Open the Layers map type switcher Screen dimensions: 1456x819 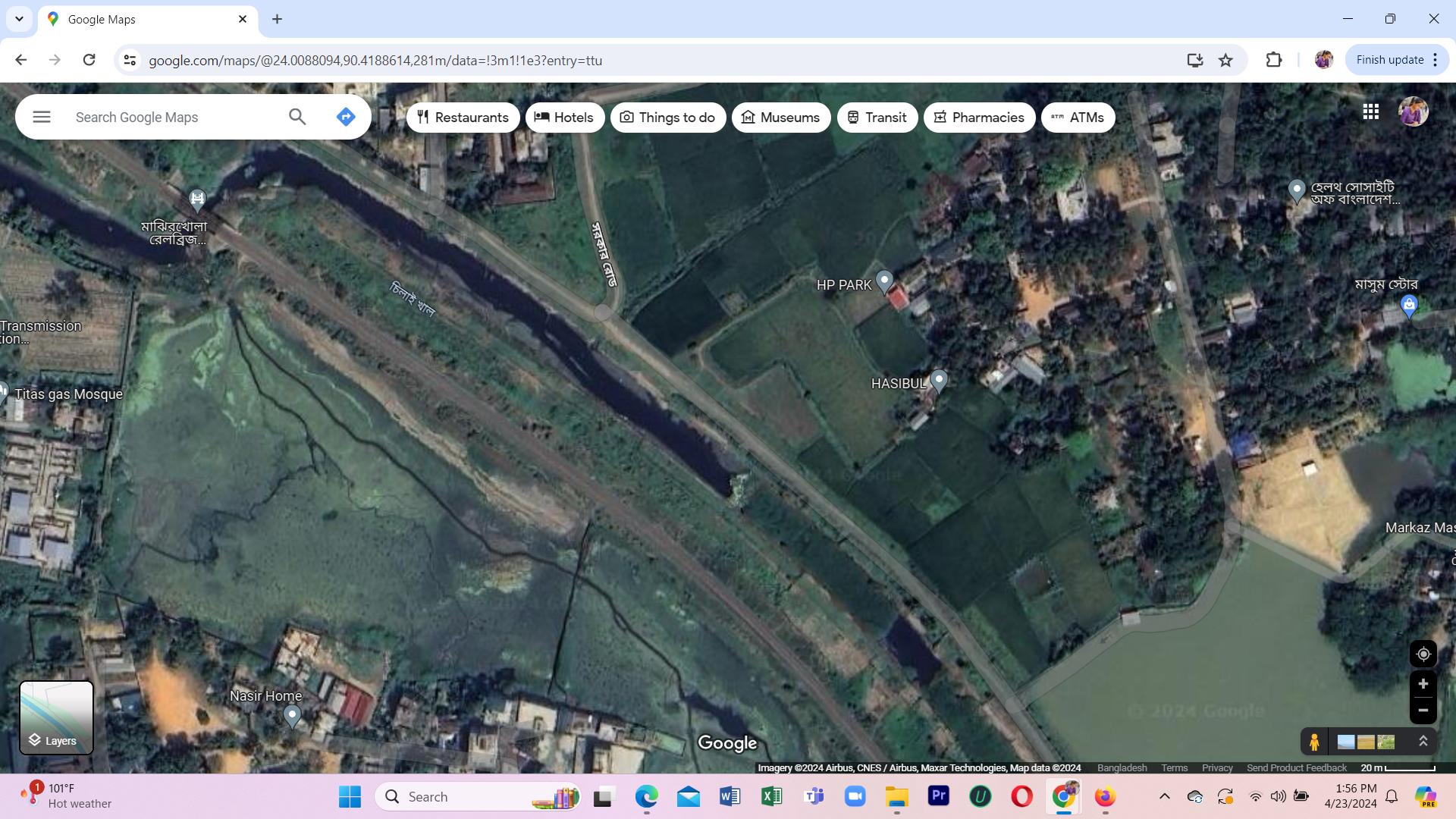pyautogui.click(x=56, y=717)
